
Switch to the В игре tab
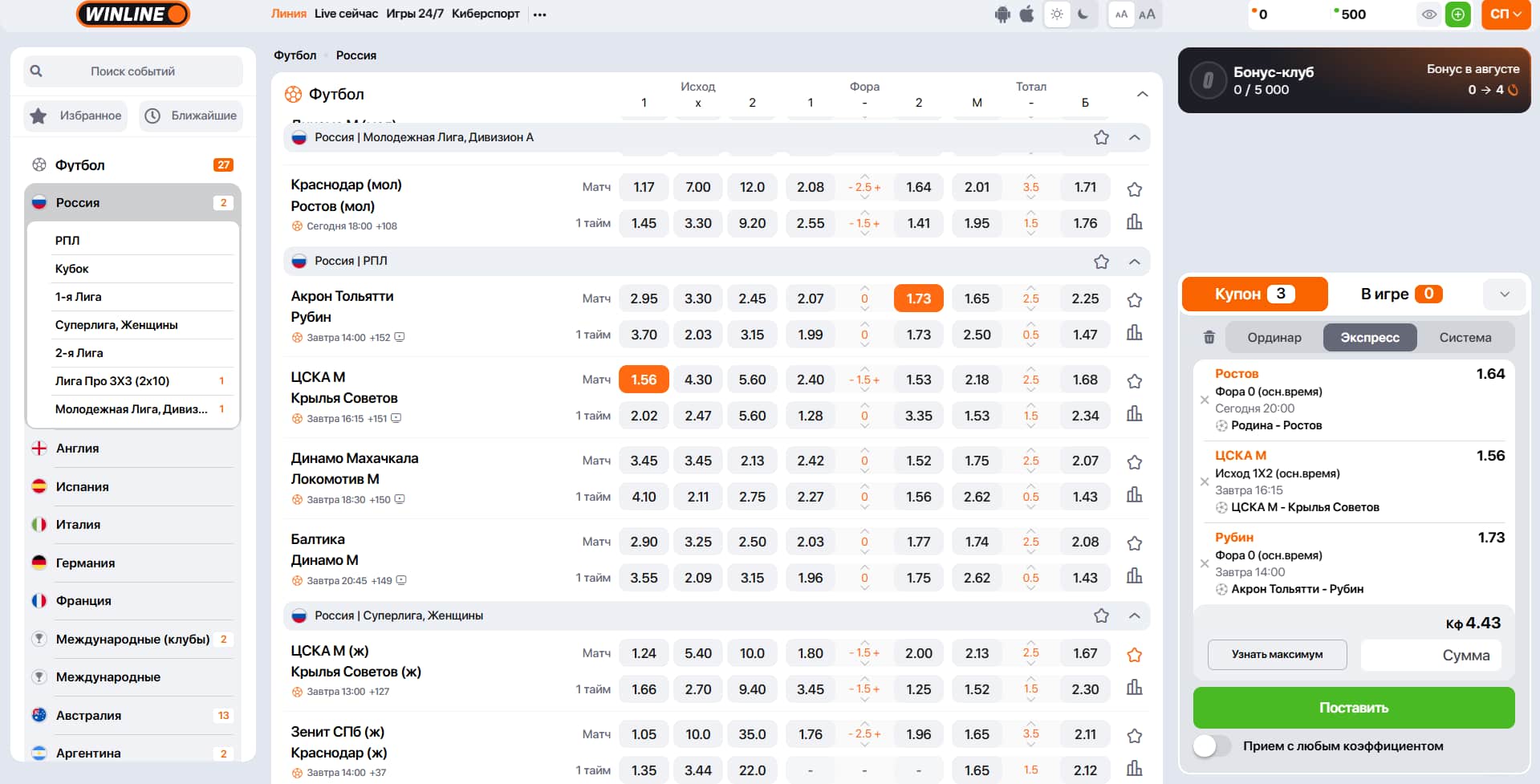coord(1401,294)
